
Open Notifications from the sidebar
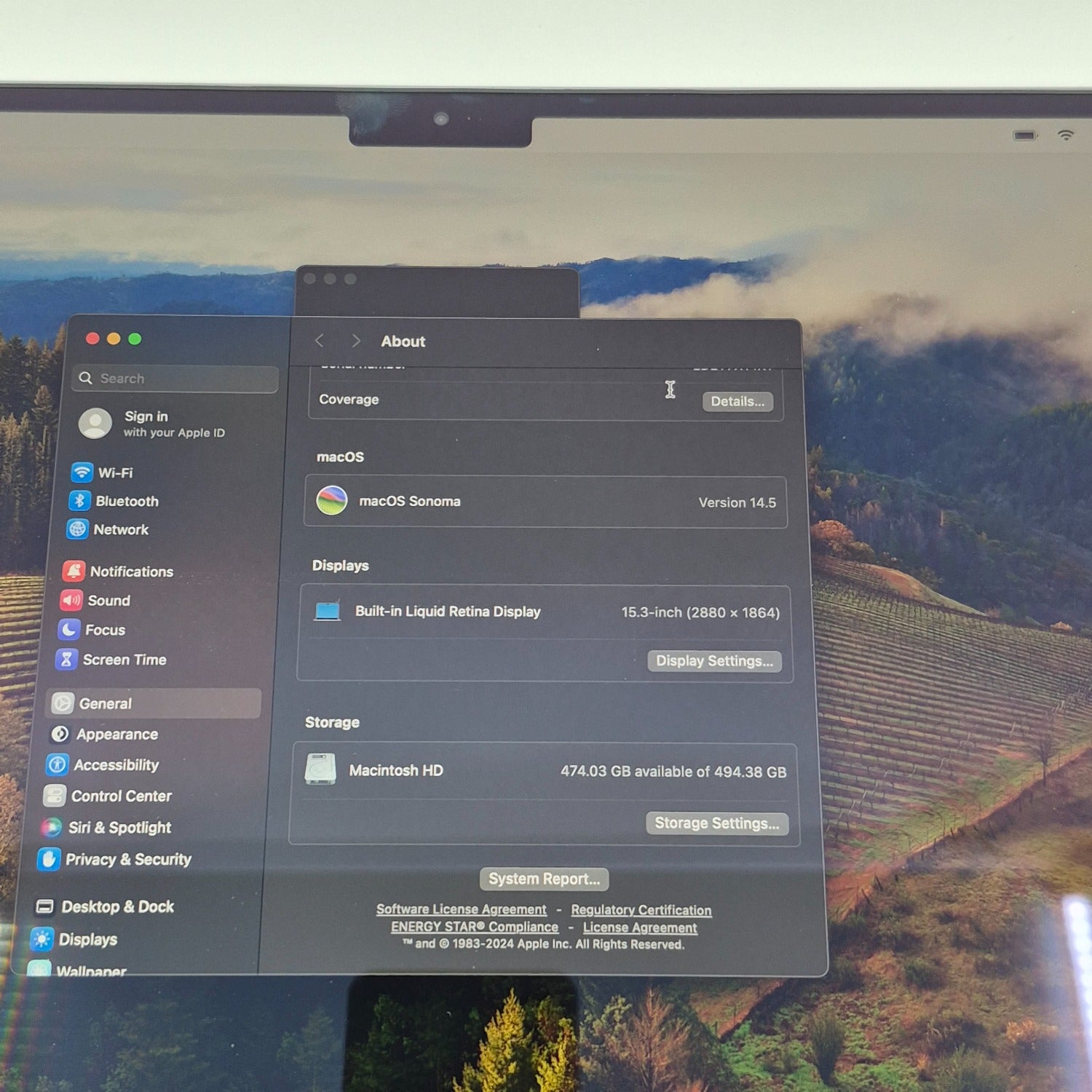tap(119, 571)
